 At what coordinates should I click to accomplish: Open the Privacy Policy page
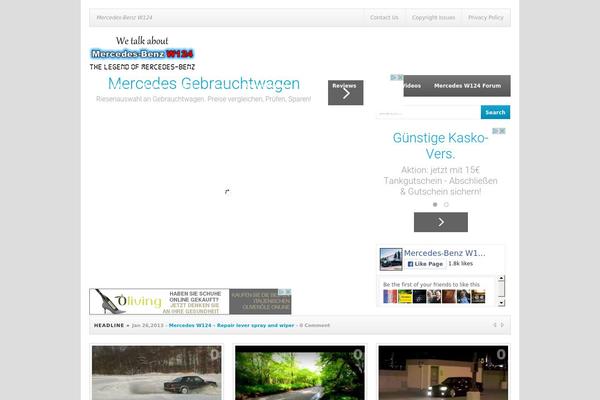(486, 18)
